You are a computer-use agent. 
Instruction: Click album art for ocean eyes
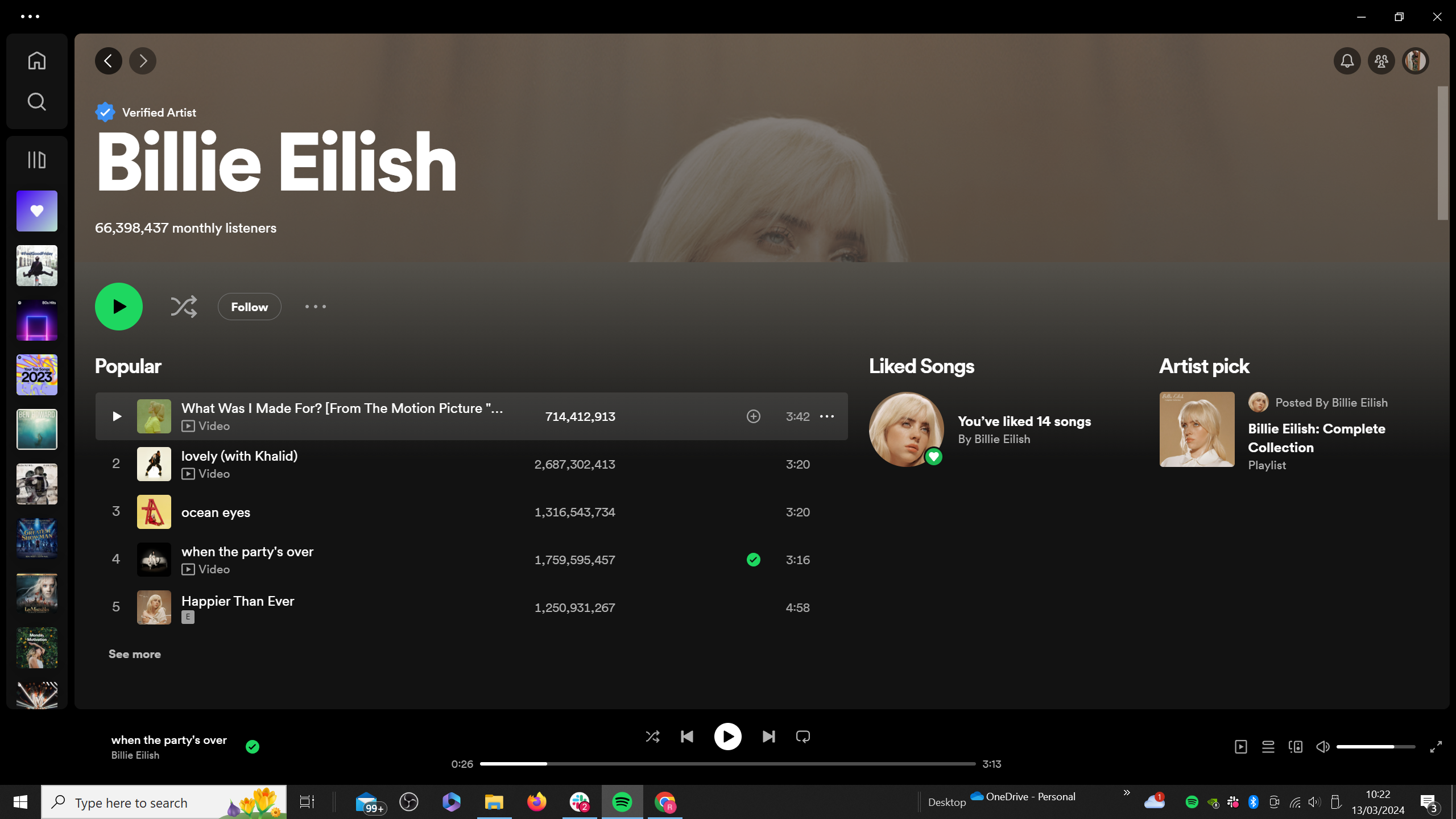[154, 512]
